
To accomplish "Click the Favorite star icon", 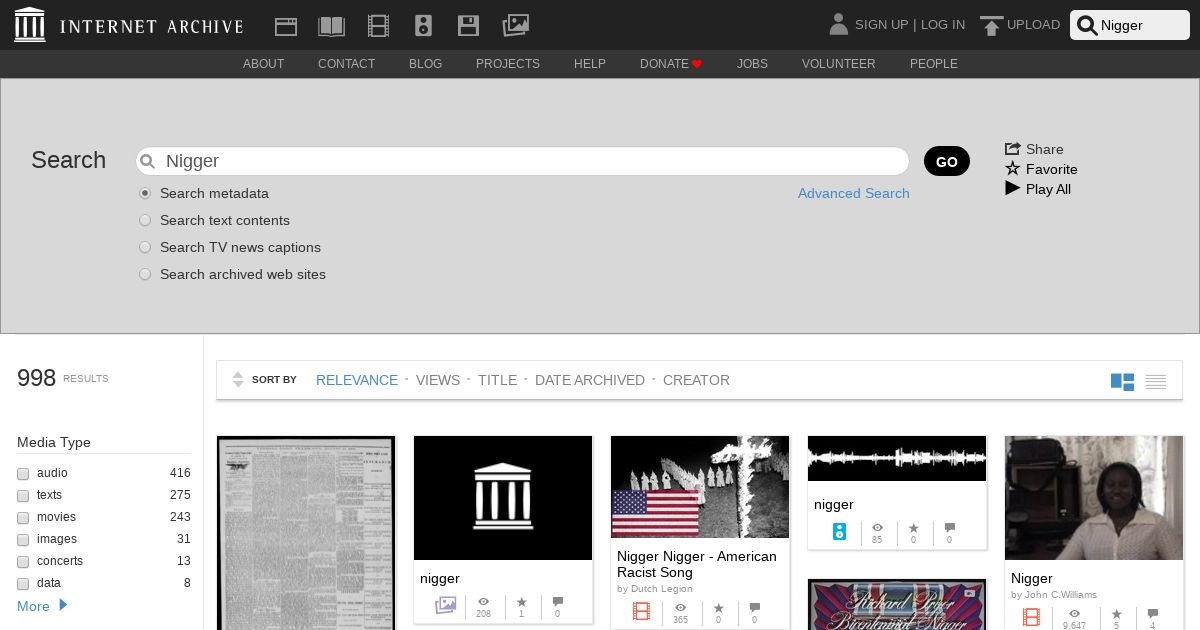I will [1013, 169].
